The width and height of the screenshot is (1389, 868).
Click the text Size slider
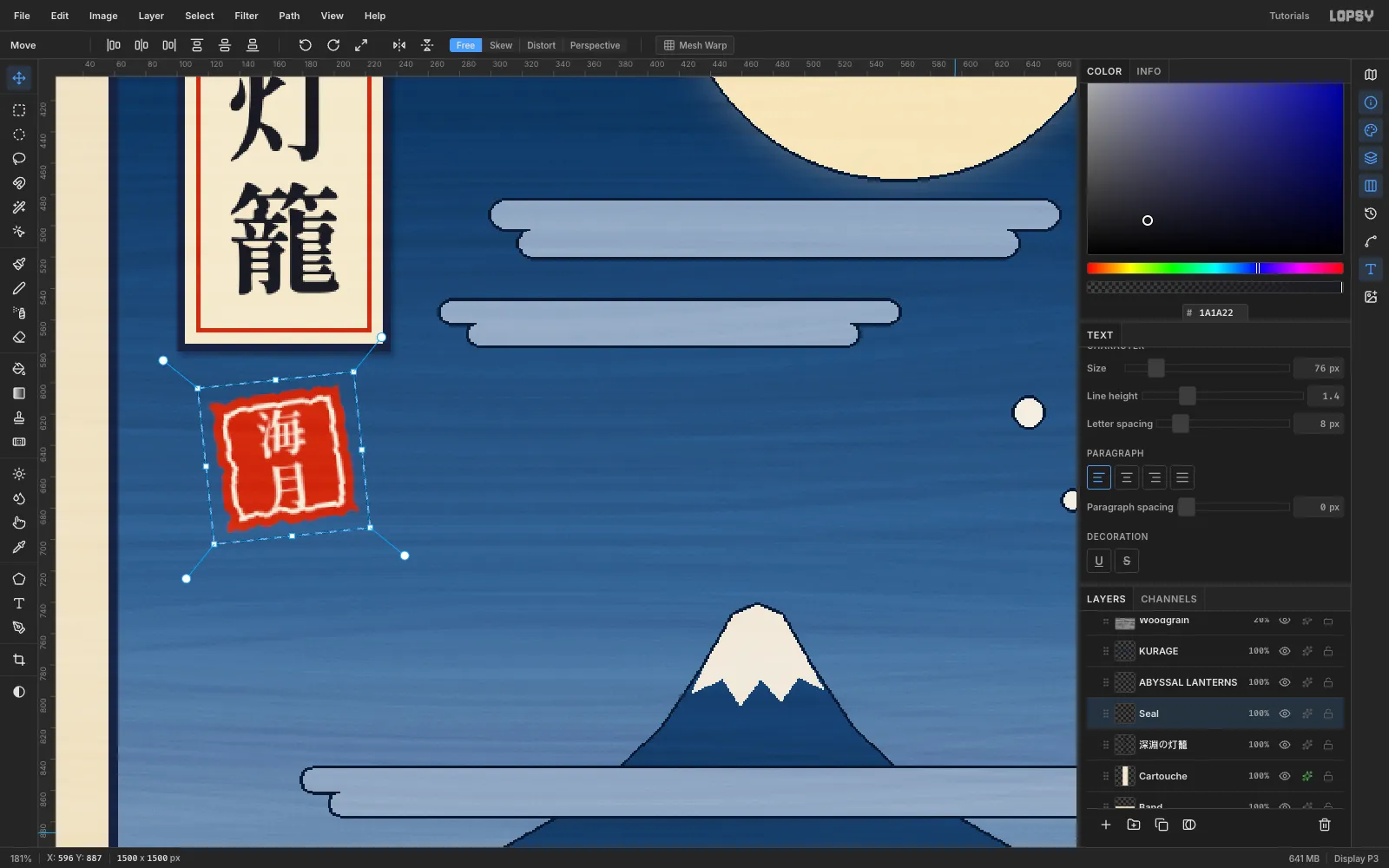1207,368
